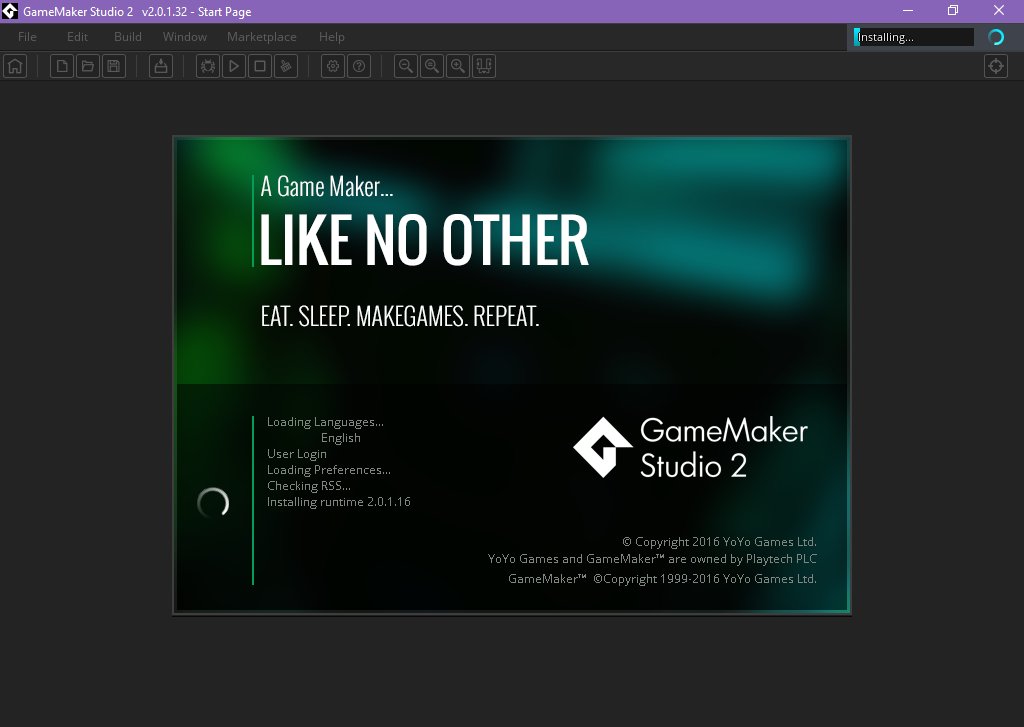
Task: Close the GameMaker Studio 2 window
Action: click(x=999, y=11)
